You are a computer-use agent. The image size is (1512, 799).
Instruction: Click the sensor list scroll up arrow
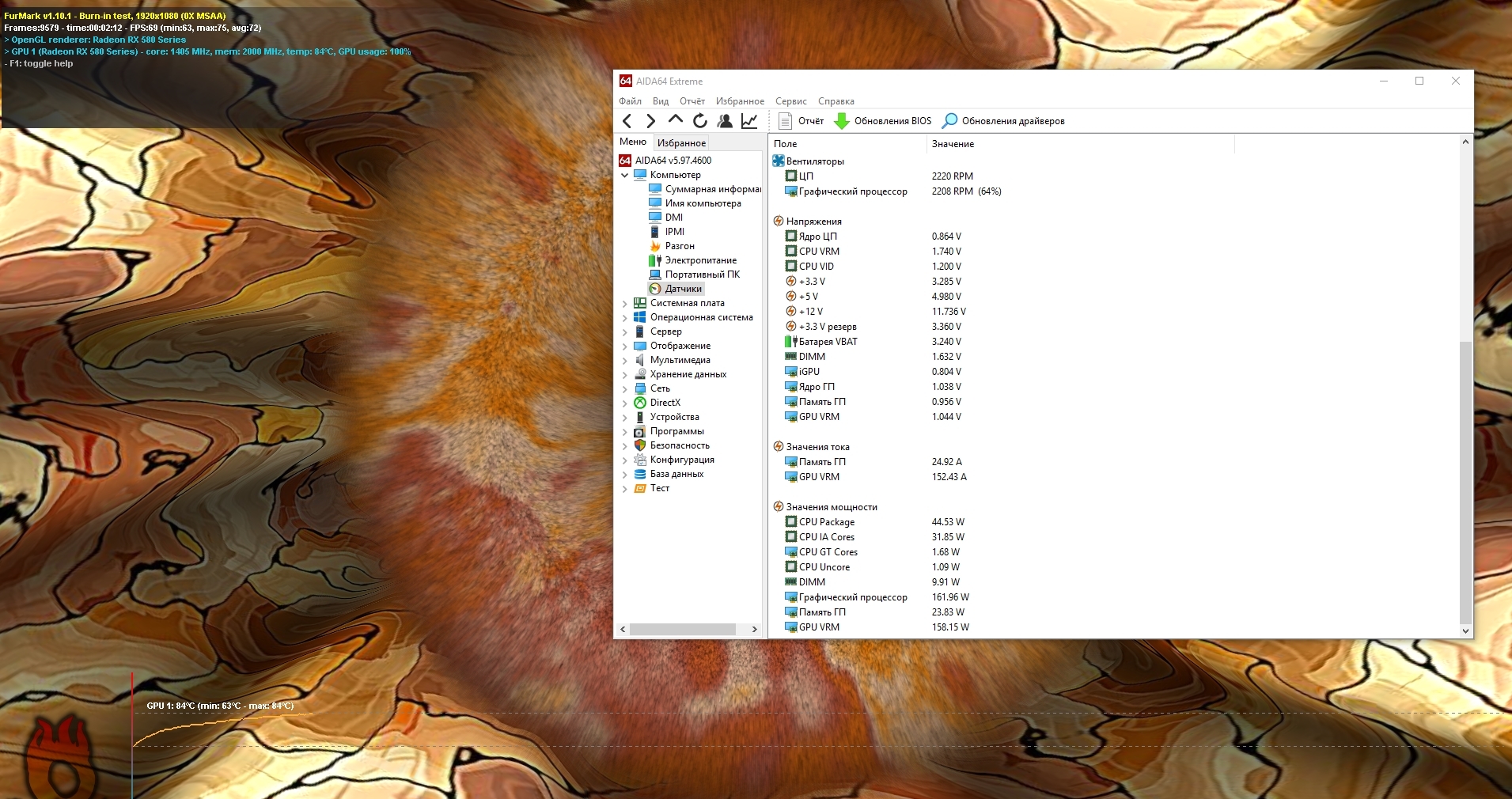(1465, 142)
